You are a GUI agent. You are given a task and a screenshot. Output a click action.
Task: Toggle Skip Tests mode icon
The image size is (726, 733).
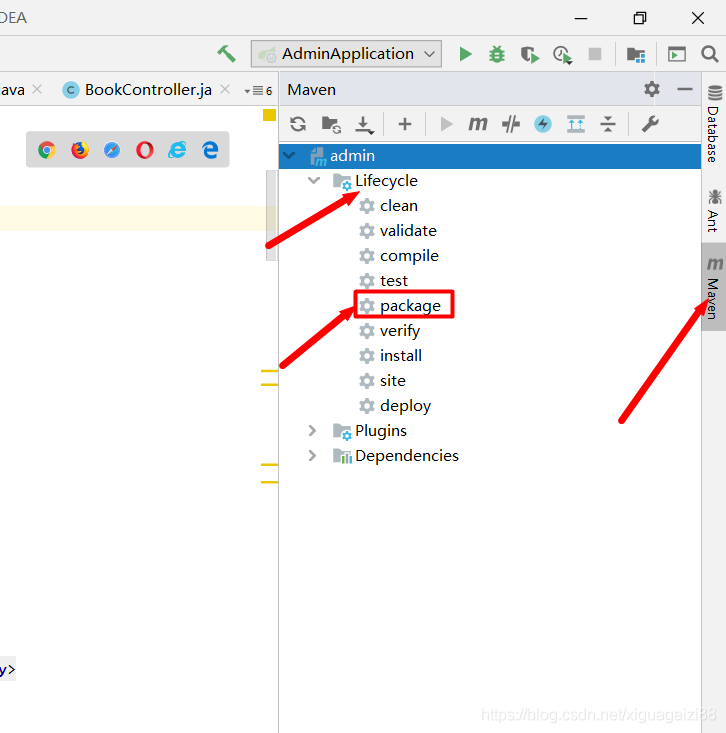[510, 124]
